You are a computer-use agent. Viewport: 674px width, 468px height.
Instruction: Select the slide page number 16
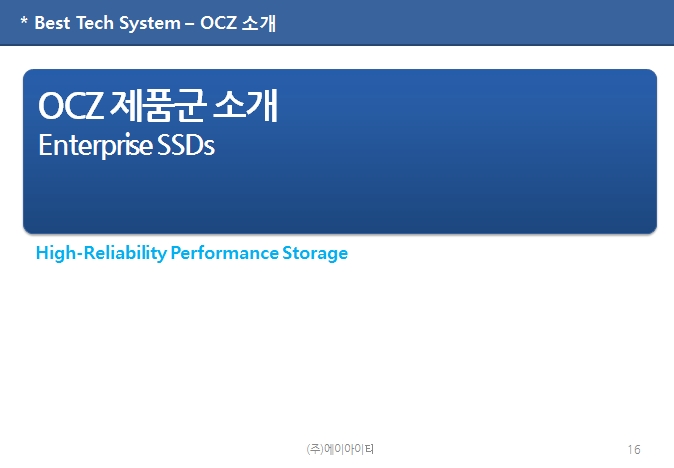coord(634,450)
